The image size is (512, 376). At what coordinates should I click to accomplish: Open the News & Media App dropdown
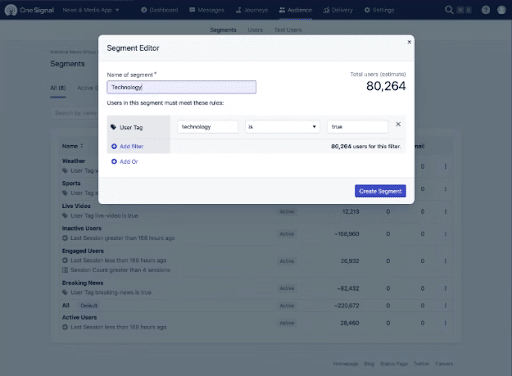point(91,10)
